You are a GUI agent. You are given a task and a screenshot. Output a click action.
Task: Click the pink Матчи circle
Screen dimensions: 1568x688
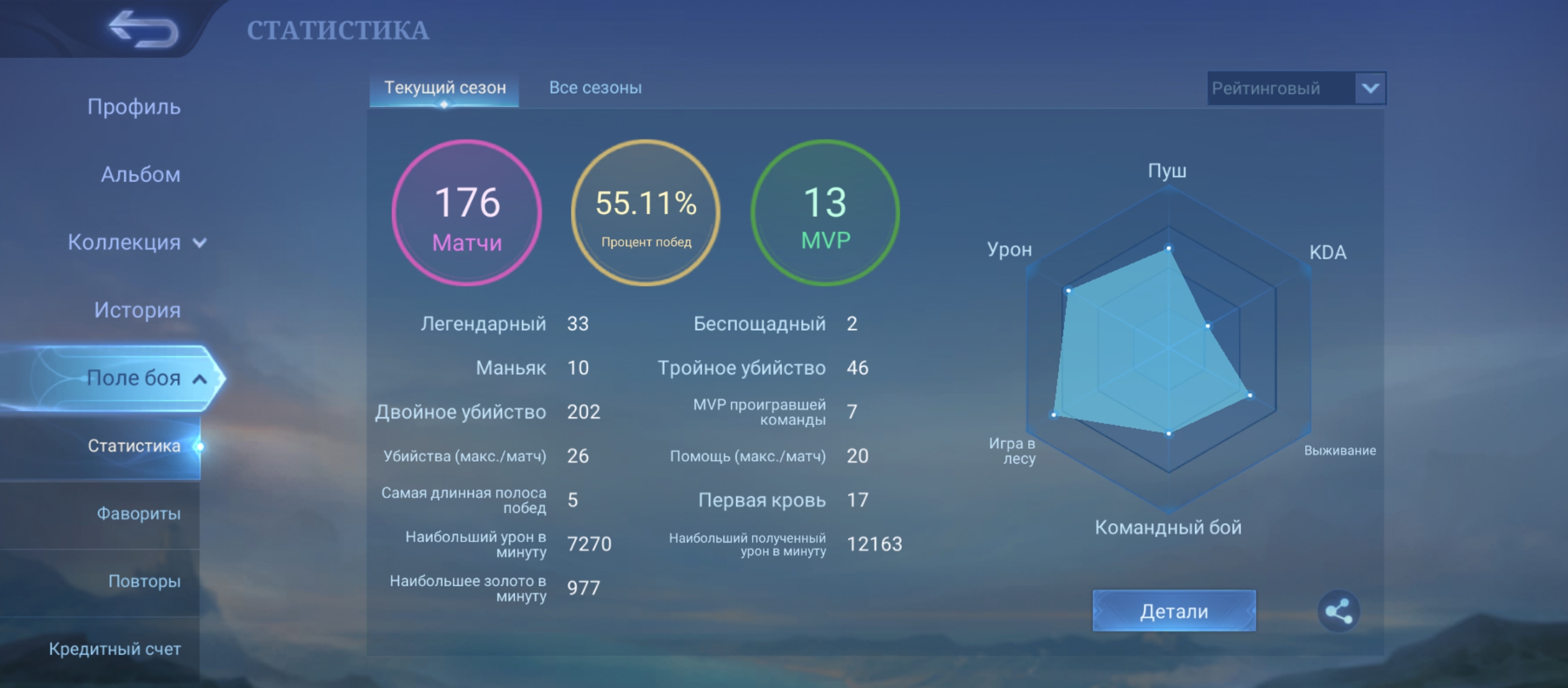(467, 213)
